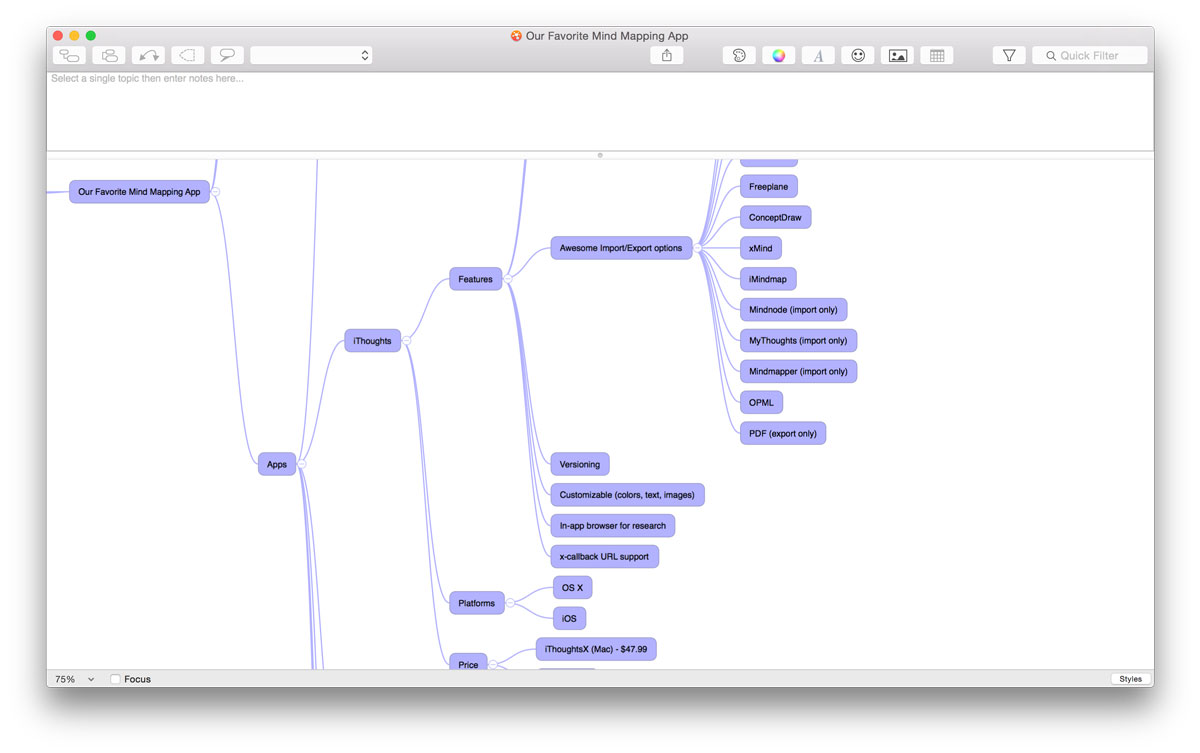Select the Awesome Import/Export options topic
The height and width of the screenshot is (753, 1200).
point(621,248)
